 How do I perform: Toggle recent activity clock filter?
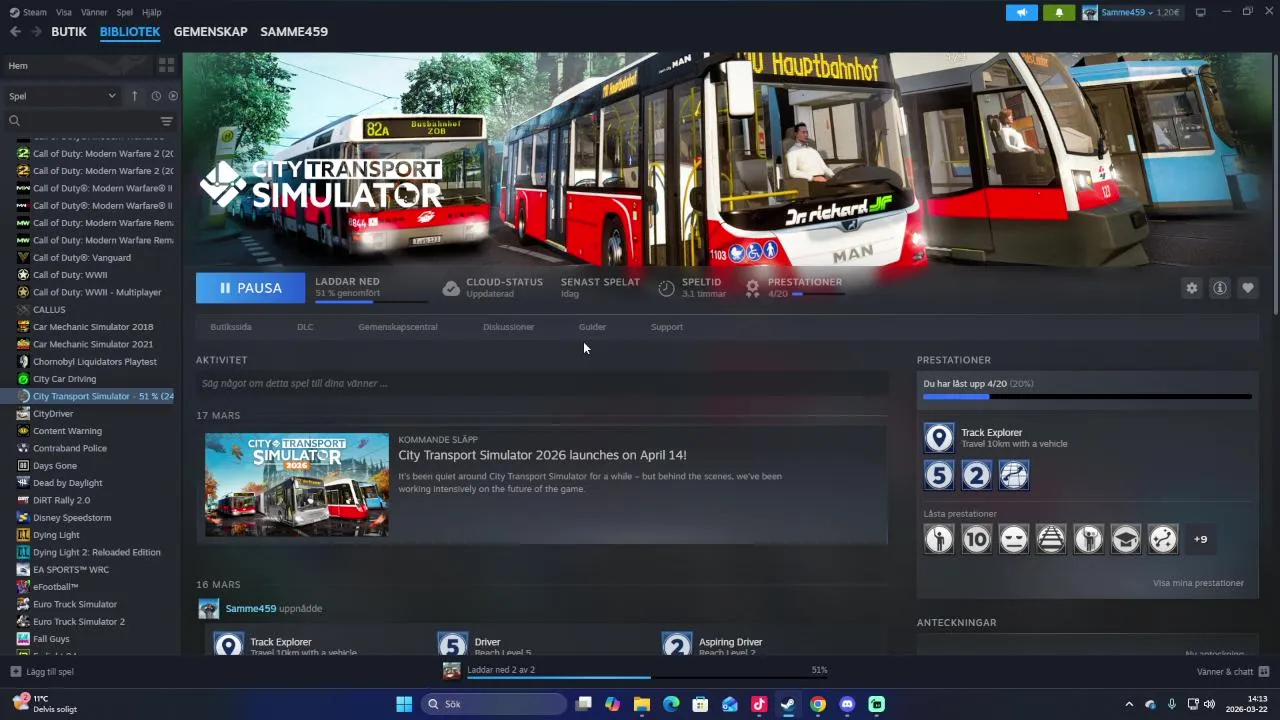156,96
